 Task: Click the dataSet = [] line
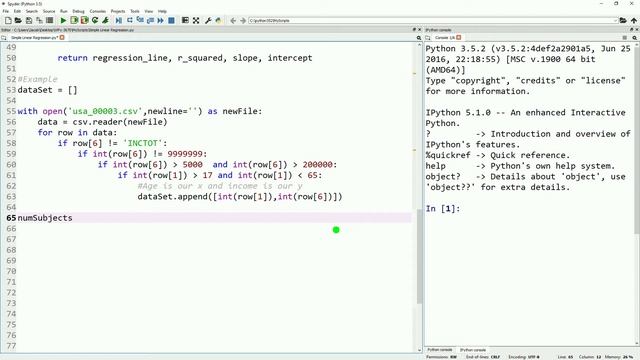coord(47,90)
